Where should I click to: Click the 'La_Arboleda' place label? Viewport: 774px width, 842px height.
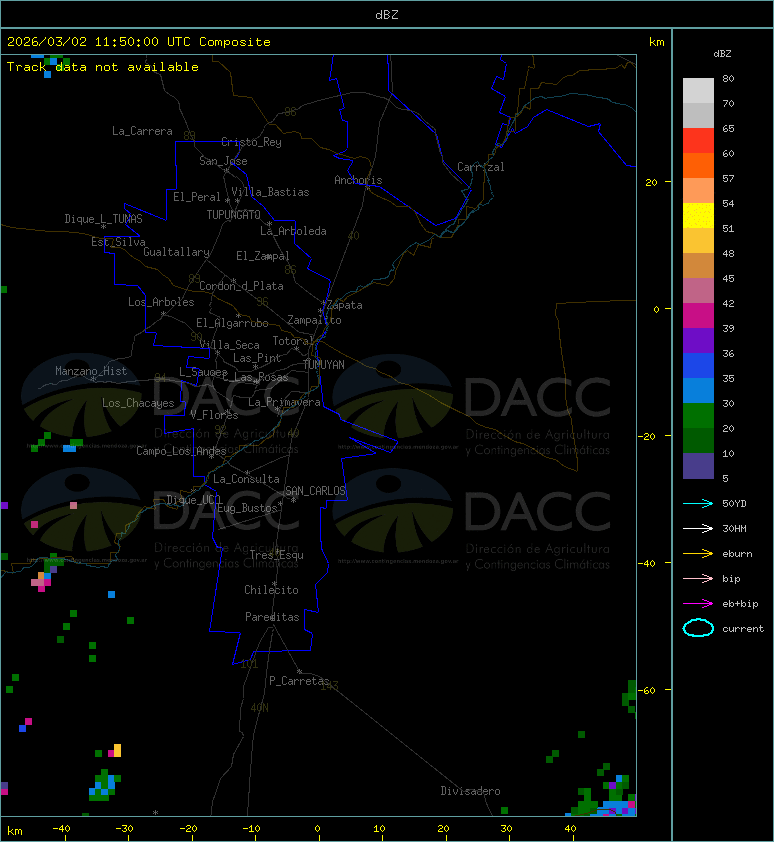click(x=293, y=231)
